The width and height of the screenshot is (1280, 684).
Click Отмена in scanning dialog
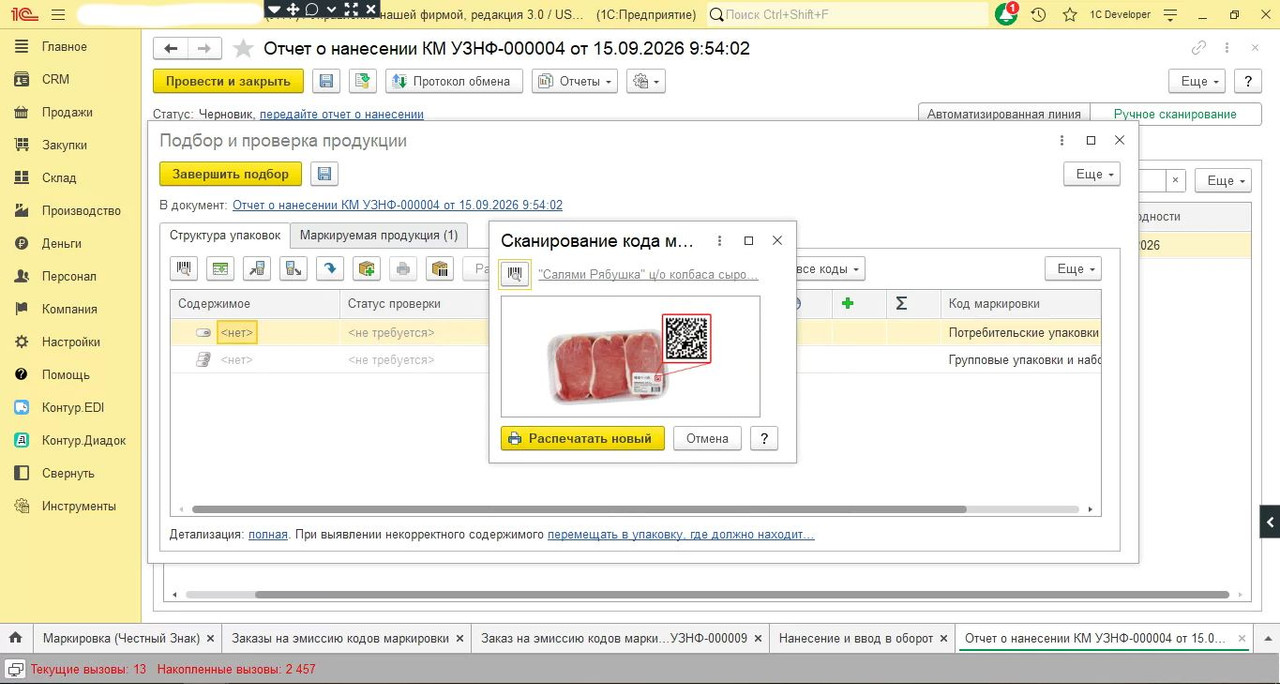coord(707,438)
